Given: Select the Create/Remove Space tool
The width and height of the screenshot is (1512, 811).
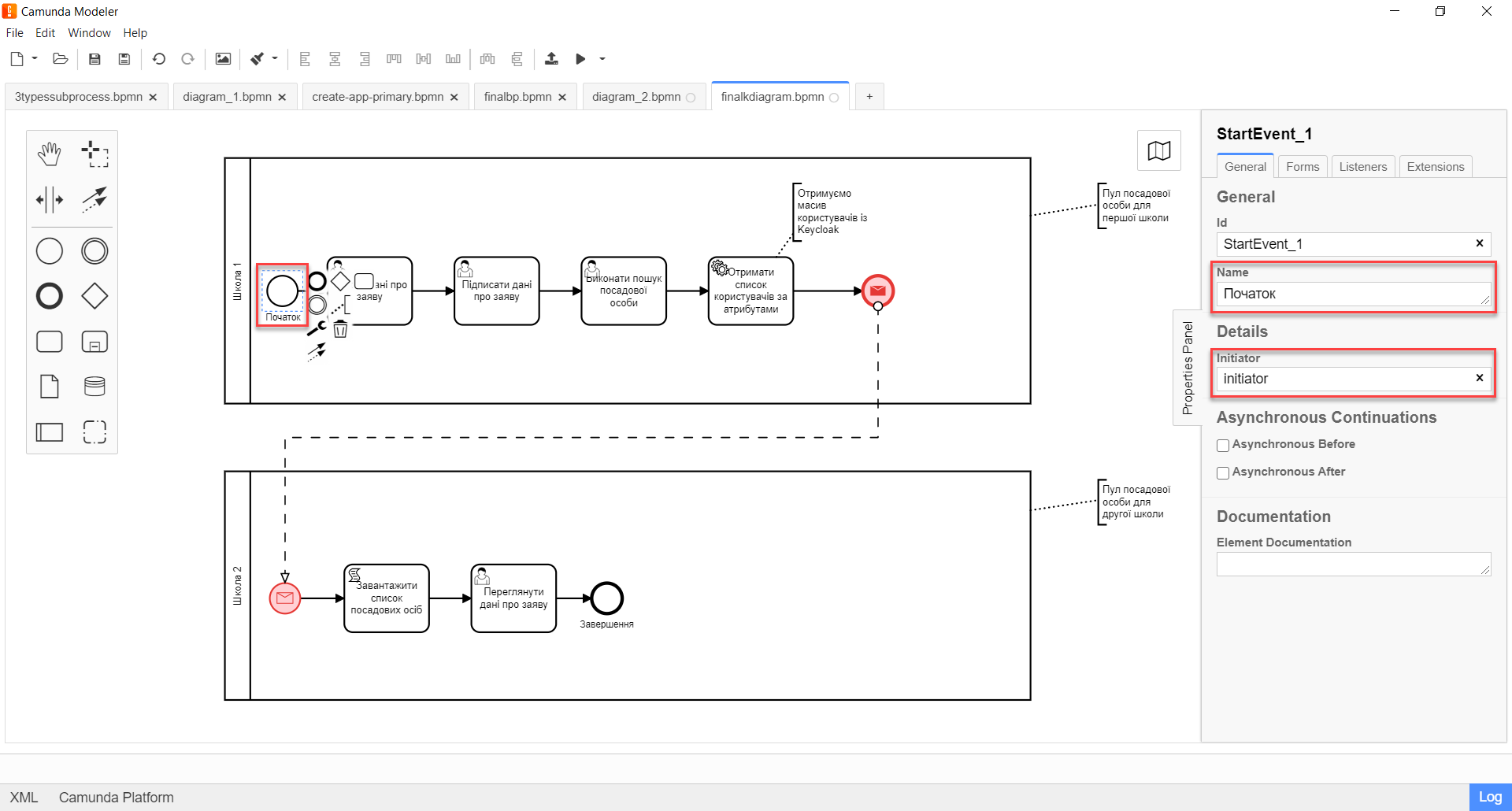Looking at the screenshot, I should click(50, 200).
